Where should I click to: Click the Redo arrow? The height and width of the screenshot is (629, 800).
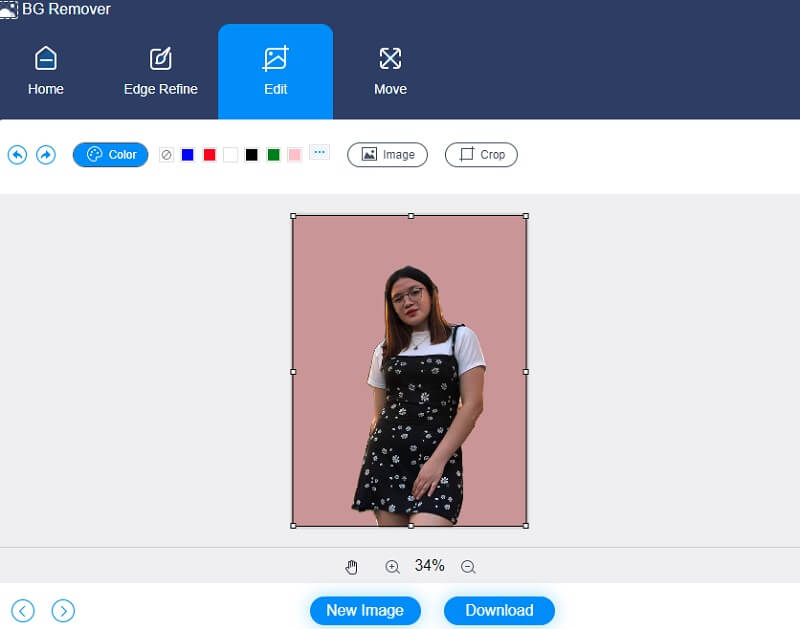click(45, 155)
